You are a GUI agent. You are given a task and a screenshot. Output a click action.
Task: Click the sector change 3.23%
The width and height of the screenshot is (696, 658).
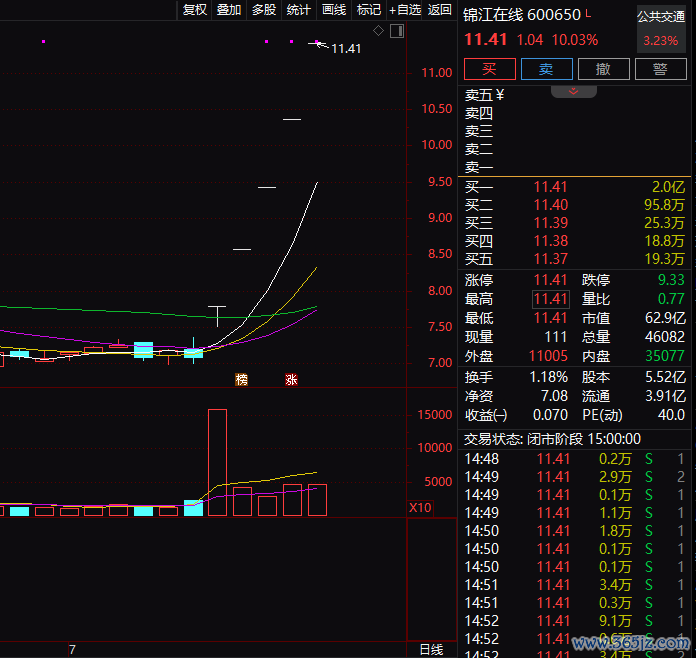[661, 41]
